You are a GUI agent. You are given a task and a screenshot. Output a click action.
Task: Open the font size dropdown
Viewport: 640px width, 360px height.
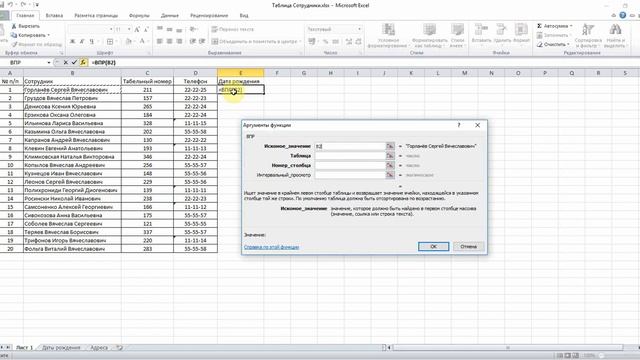129,29
